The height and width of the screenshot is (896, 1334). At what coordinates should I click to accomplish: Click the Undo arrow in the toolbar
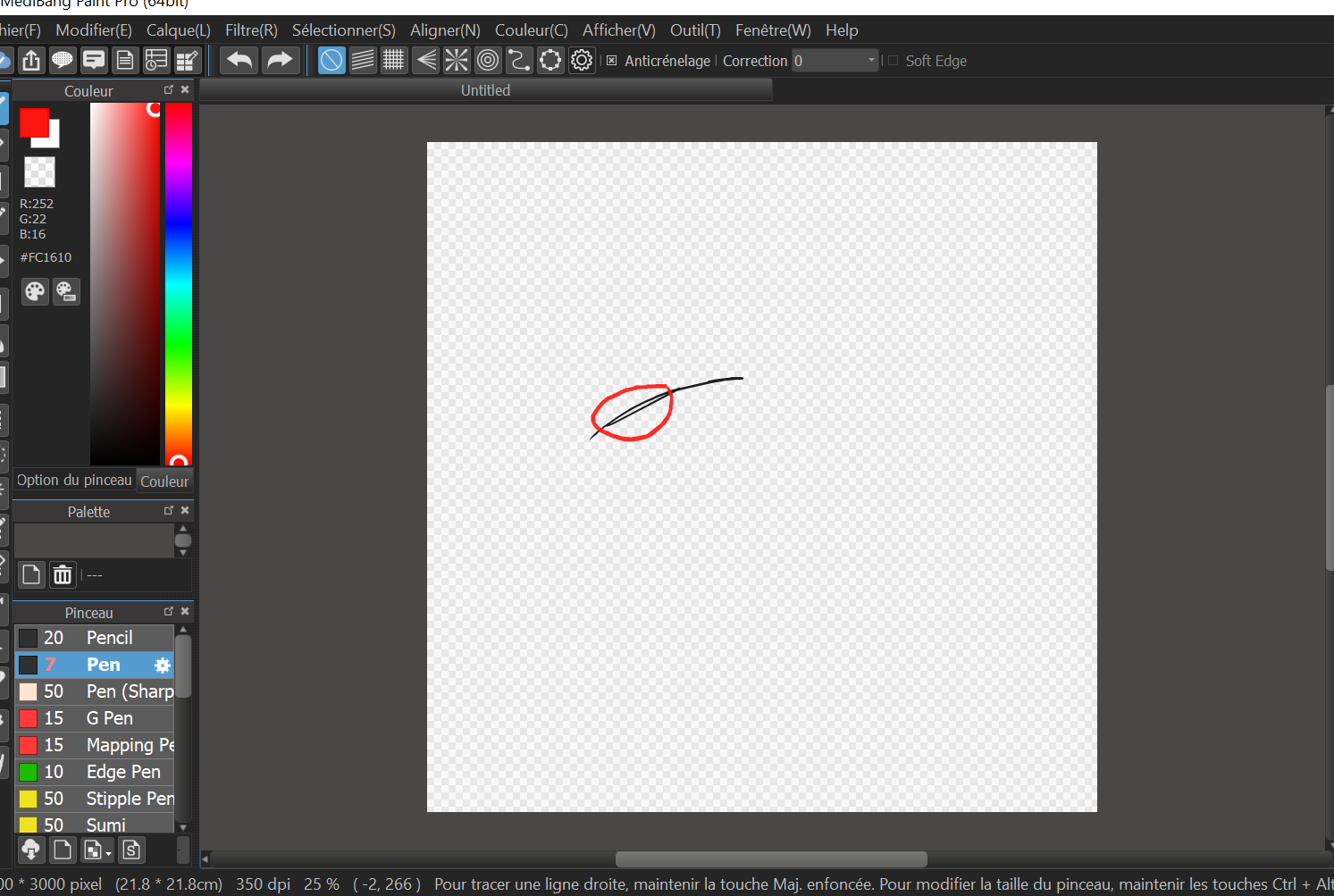pyautogui.click(x=239, y=61)
